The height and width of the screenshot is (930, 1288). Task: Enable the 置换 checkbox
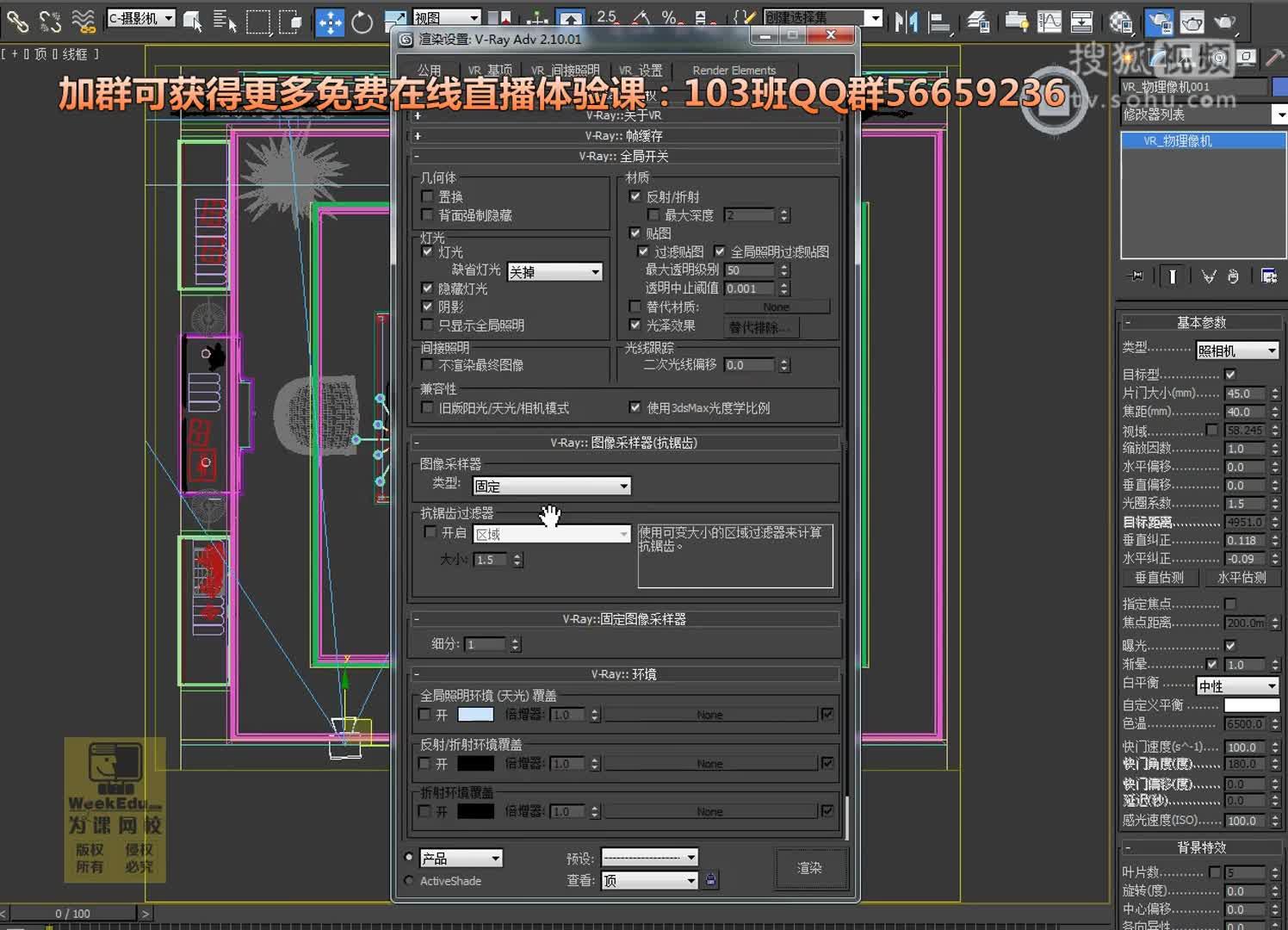click(428, 195)
